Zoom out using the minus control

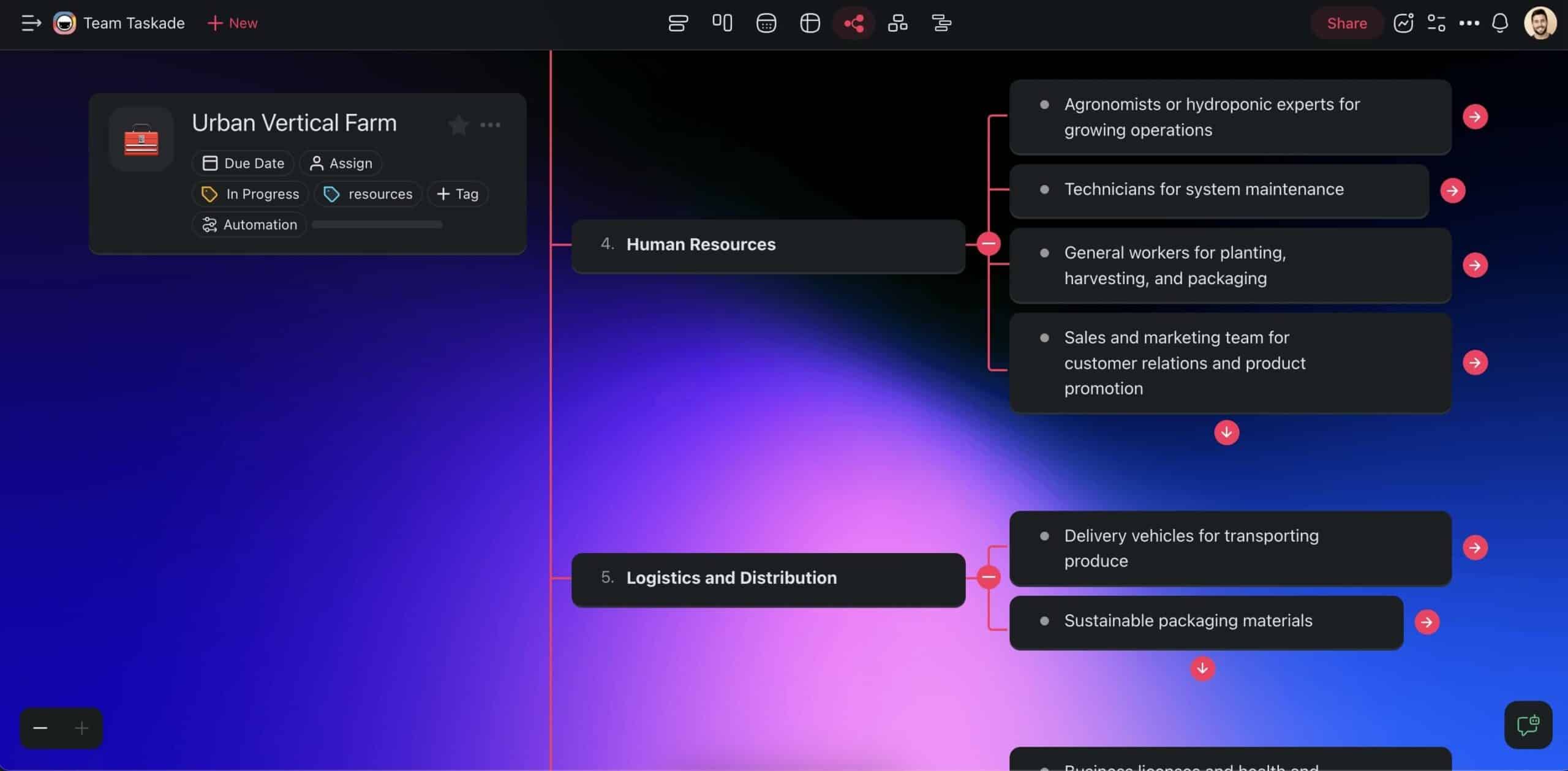(39, 728)
